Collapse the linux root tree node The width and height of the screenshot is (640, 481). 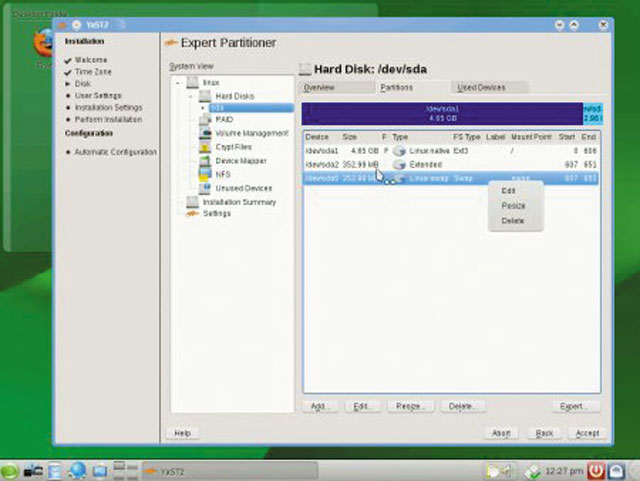177,82
